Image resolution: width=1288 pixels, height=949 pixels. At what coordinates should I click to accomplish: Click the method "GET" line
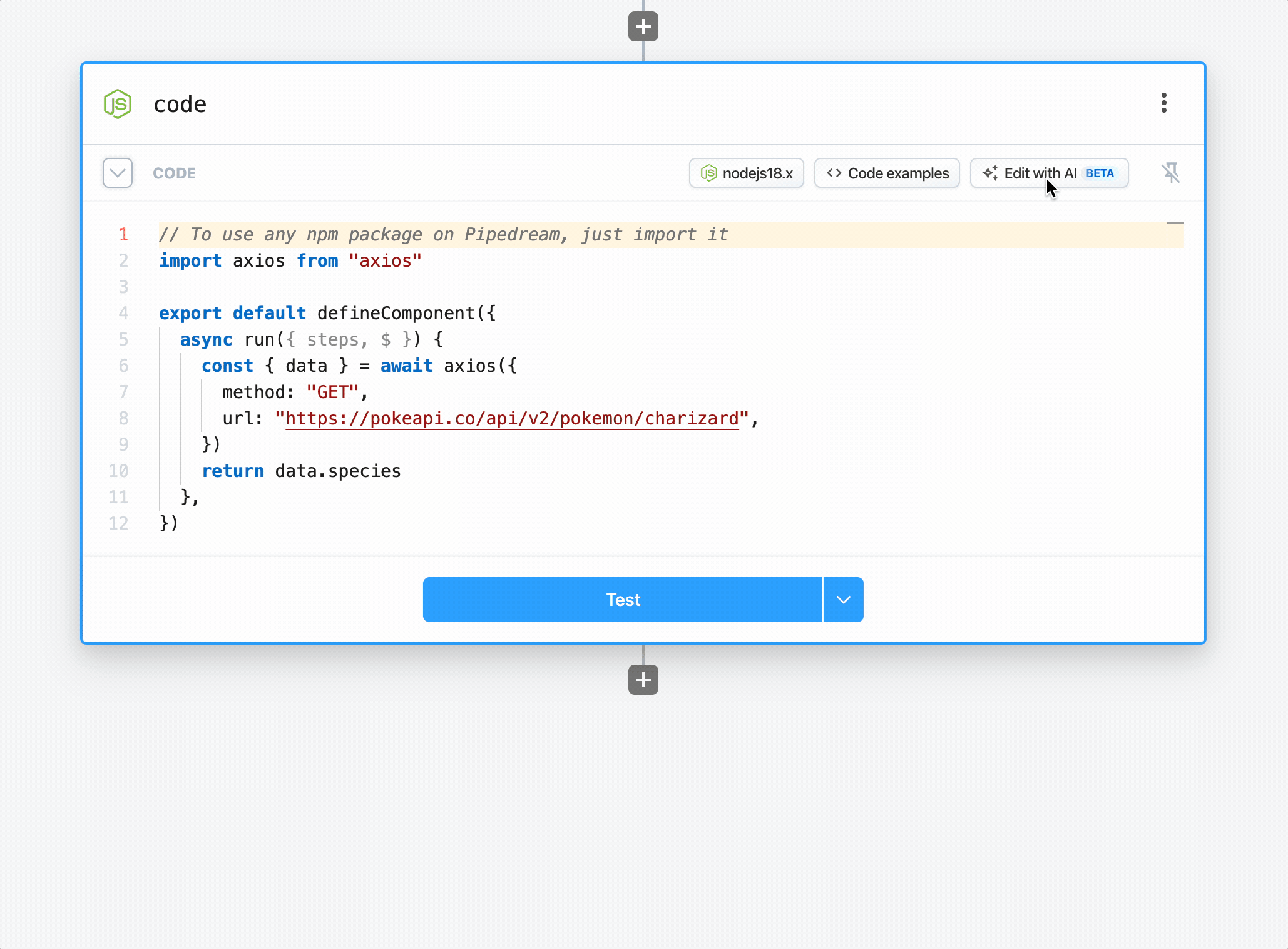tap(295, 392)
